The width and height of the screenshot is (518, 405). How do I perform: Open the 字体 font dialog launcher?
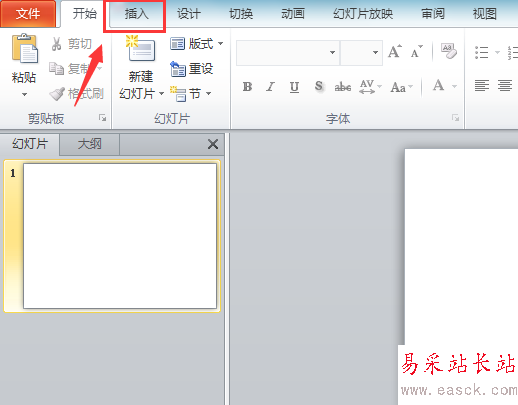tap(455, 118)
